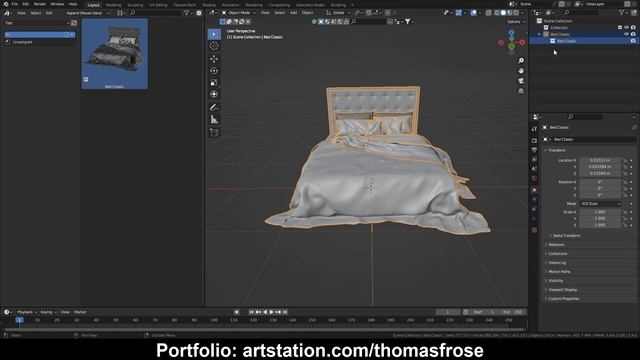Image resolution: width=640 pixels, height=360 pixels.
Task: Select the Add Cube tool
Action: point(214,132)
